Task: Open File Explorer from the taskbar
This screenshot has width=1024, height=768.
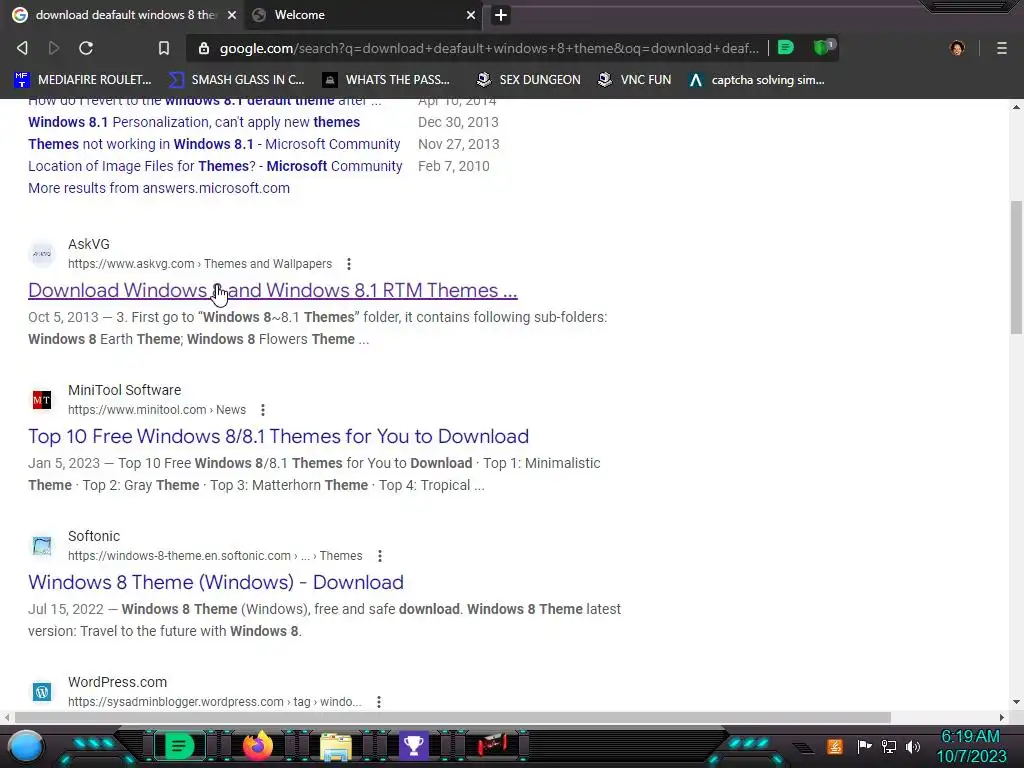Action: [336, 746]
